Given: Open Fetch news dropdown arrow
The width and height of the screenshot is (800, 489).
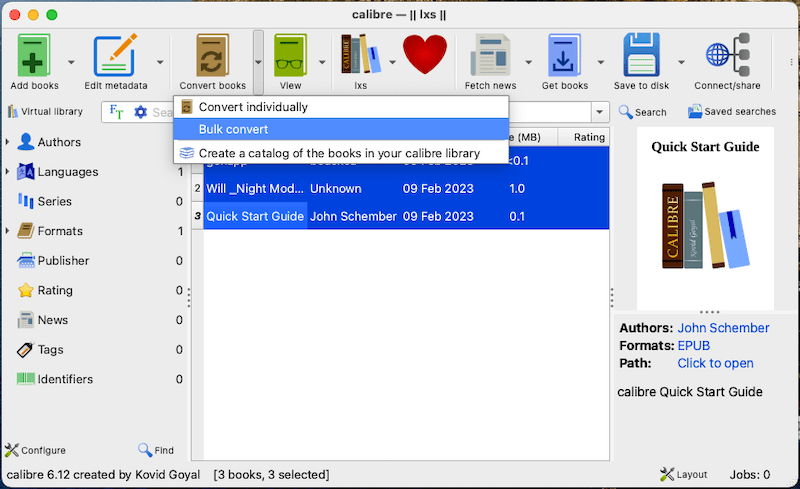Looking at the screenshot, I should click(x=528, y=62).
